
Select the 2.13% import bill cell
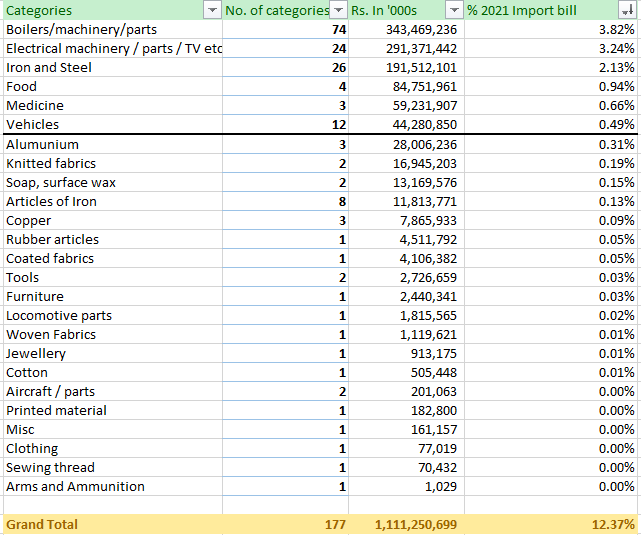pyautogui.click(x=551, y=67)
